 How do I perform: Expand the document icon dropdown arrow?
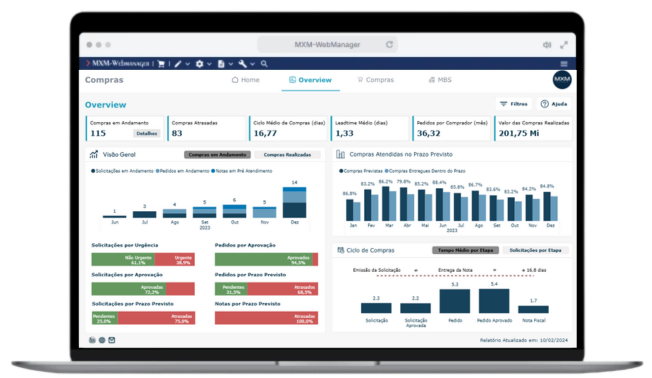pos(231,64)
